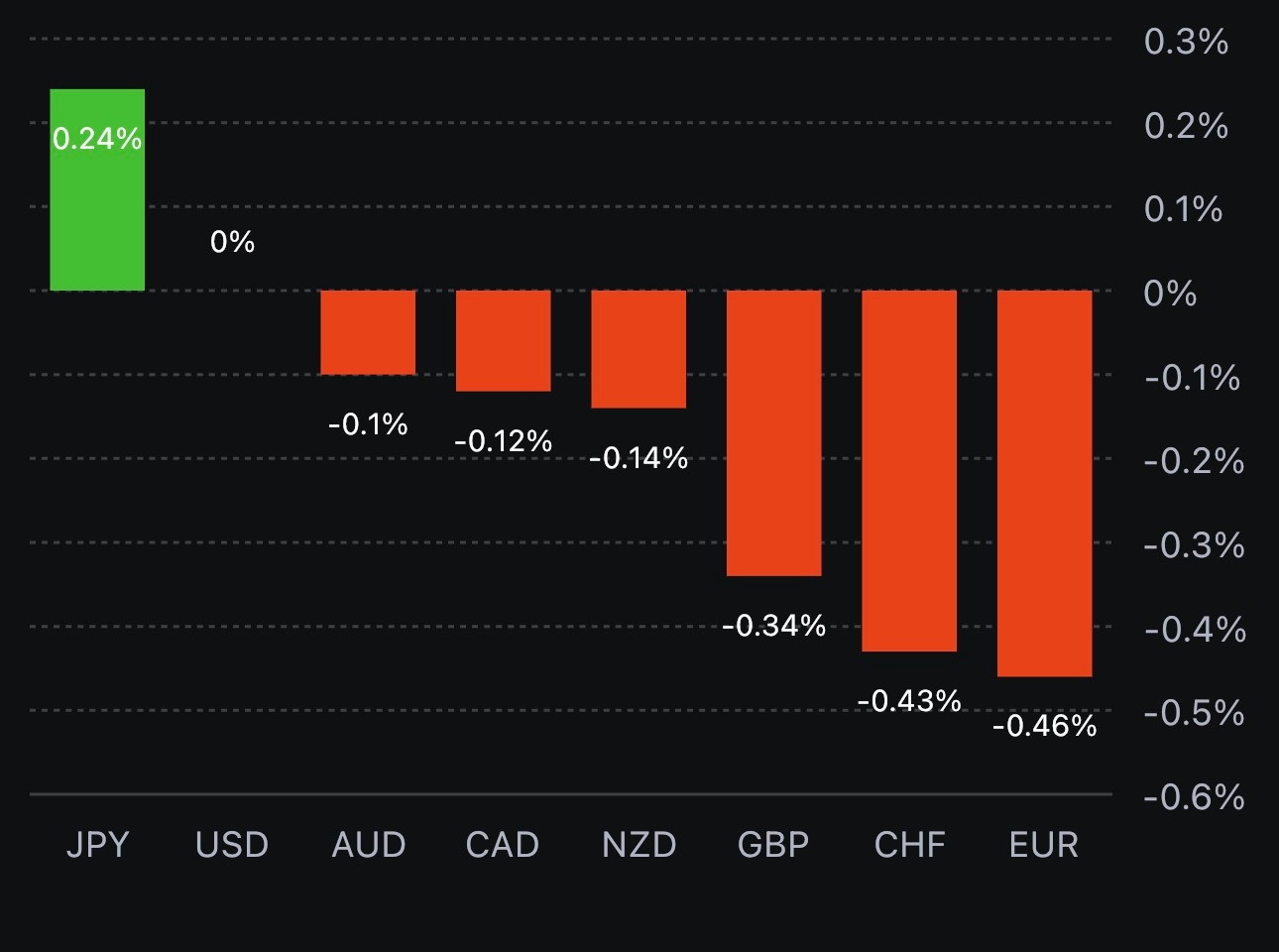Click the red CHF bar

pos(909,470)
